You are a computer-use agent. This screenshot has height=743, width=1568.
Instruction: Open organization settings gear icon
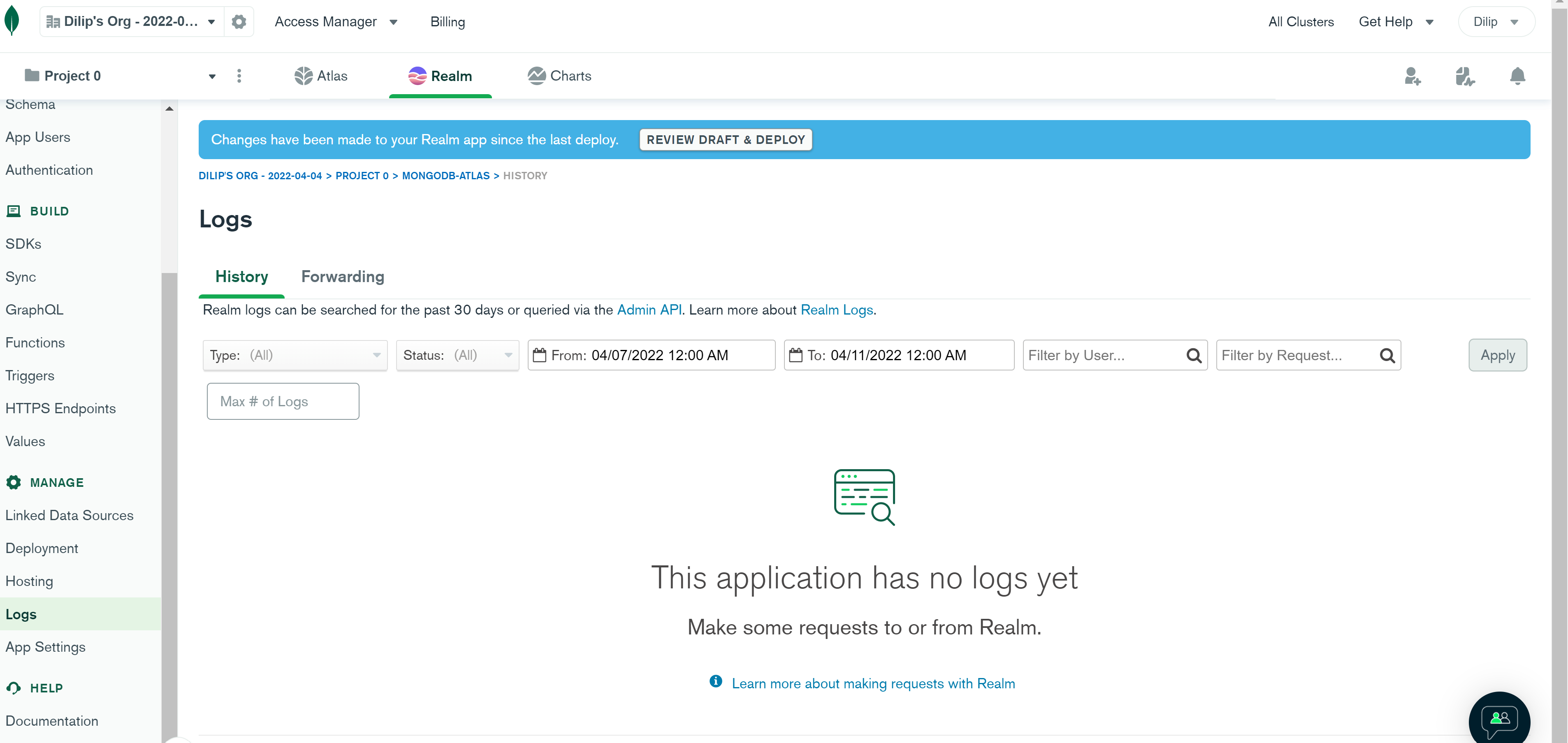click(239, 22)
